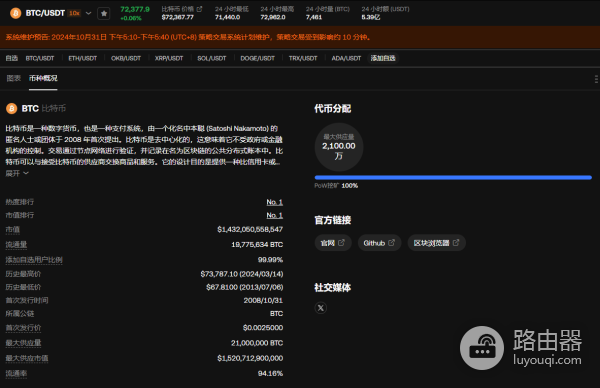
Task: Select OKB/USDT in watchlist bar
Action: click(126, 58)
